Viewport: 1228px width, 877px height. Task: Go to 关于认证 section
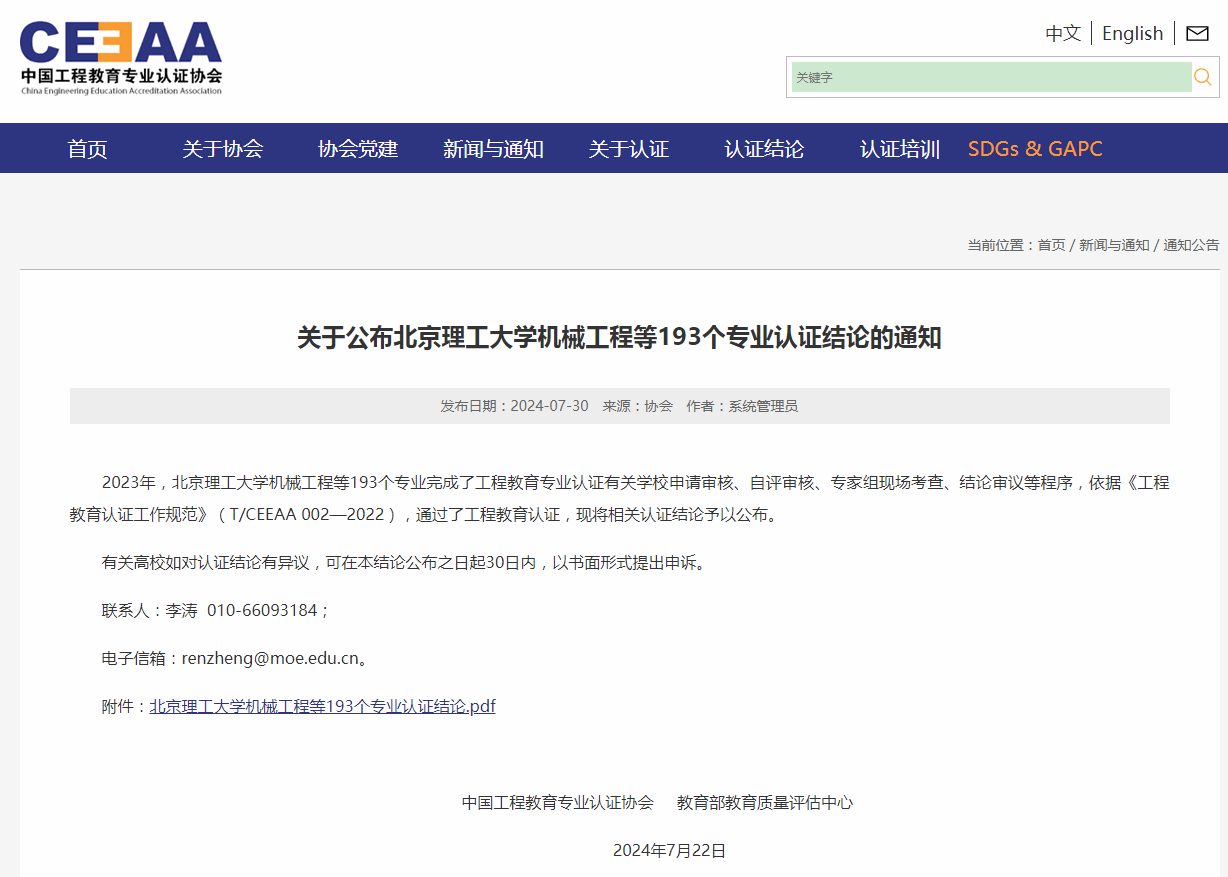click(x=628, y=149)
